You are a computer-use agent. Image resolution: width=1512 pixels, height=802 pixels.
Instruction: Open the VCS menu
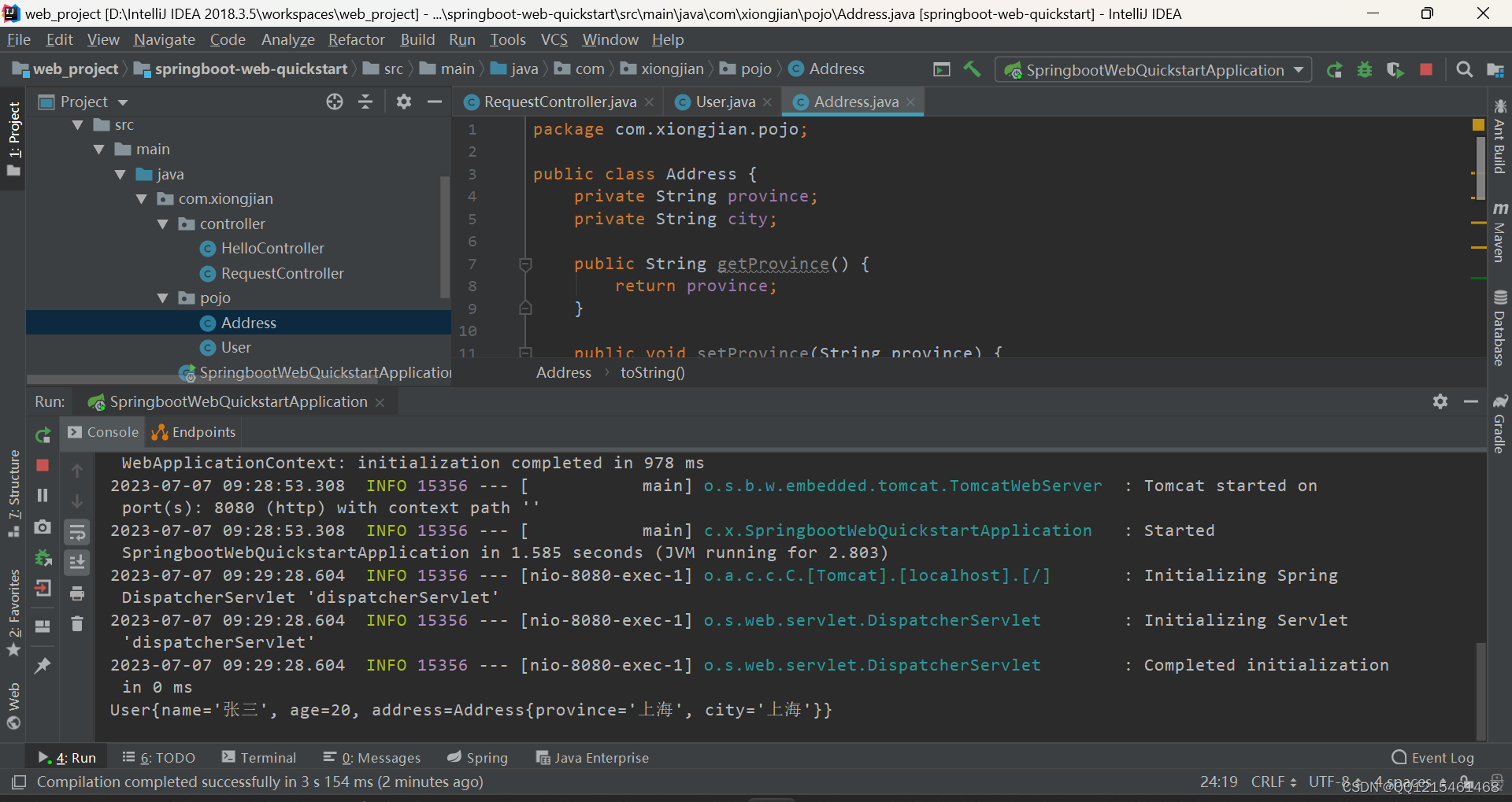[554, 39]
